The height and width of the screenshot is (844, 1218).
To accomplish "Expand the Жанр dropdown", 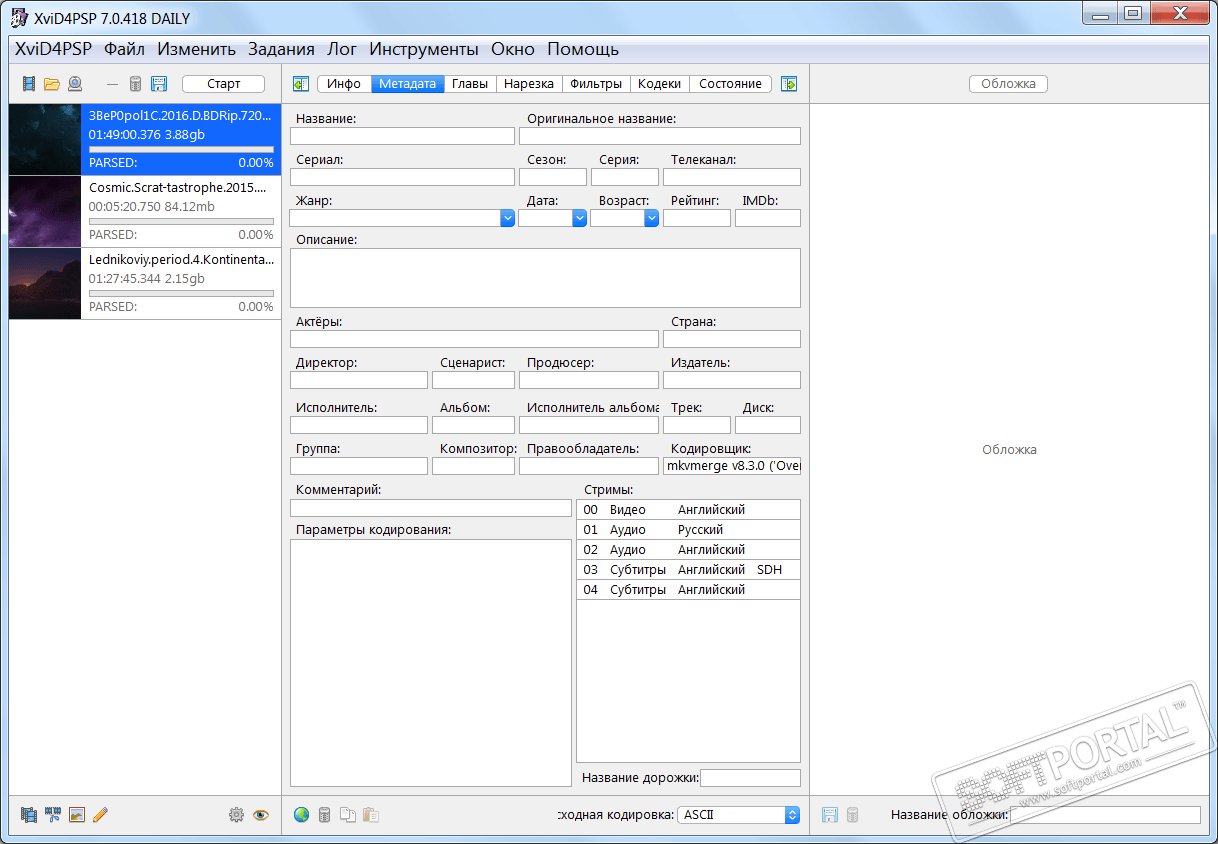I will pyautogui.click(x=507, y=218).
